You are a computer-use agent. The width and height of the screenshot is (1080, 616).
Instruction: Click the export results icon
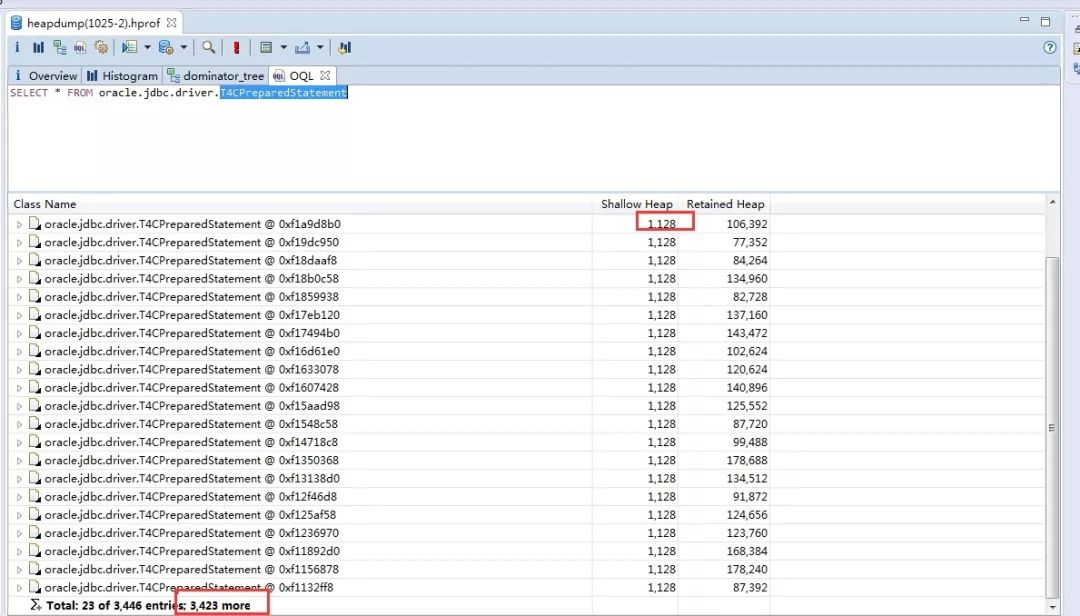click(x=302, y=48)
